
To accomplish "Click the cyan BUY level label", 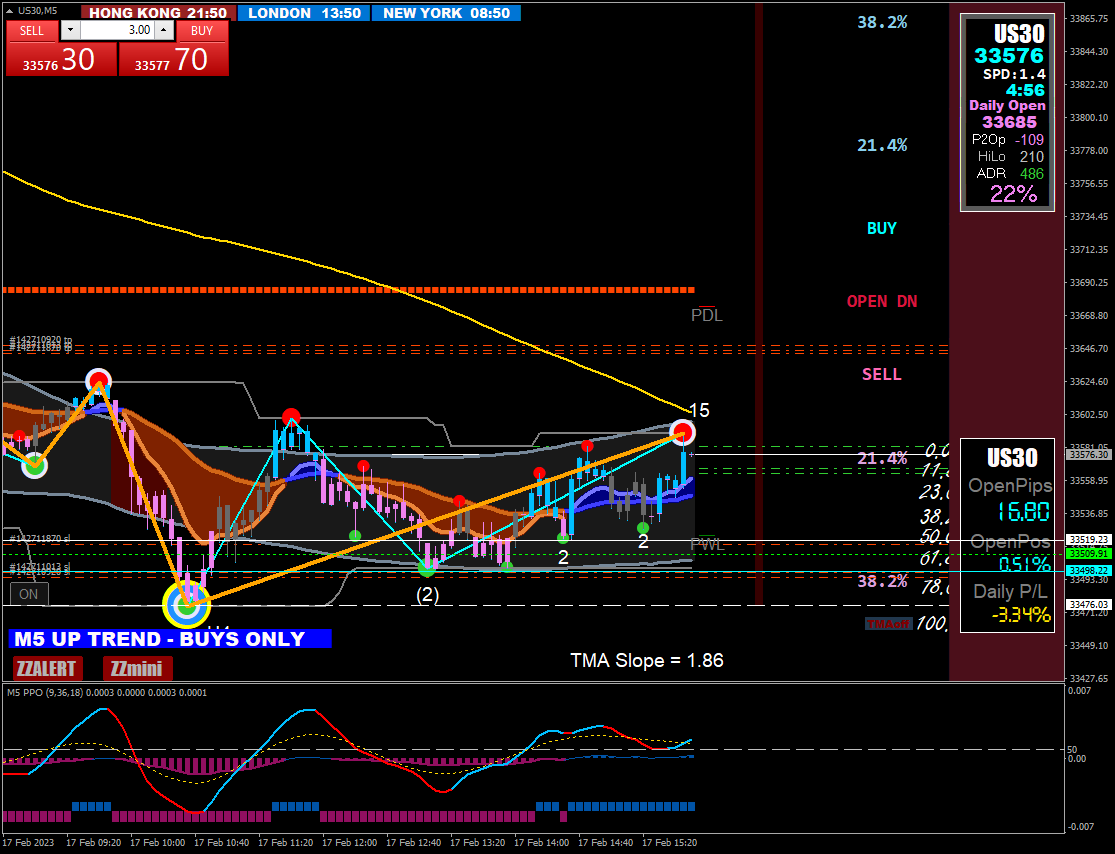I will pos(882,228).
